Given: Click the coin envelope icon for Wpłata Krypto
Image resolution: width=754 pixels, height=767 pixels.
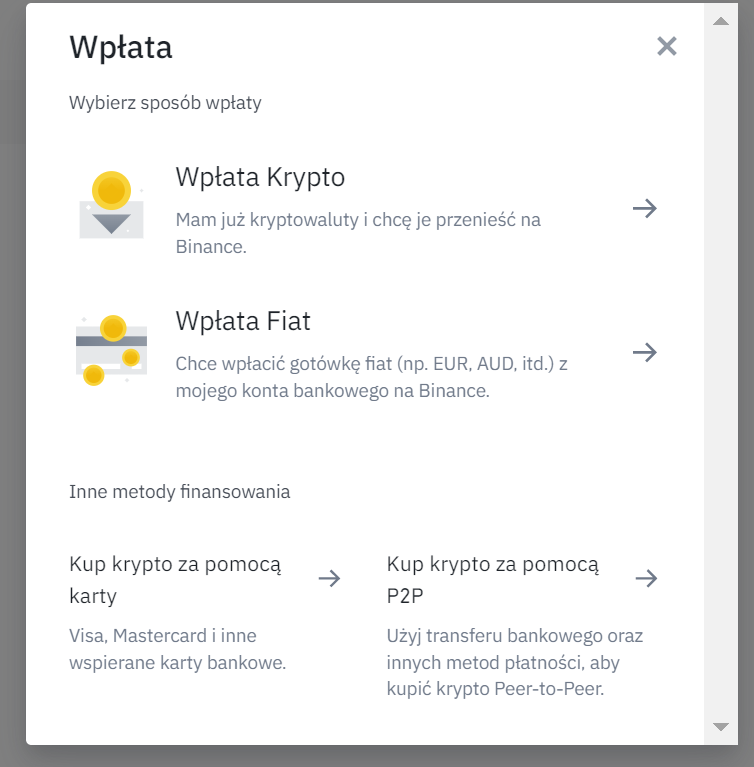Looking at the screenshot, I should coord(111,206).
